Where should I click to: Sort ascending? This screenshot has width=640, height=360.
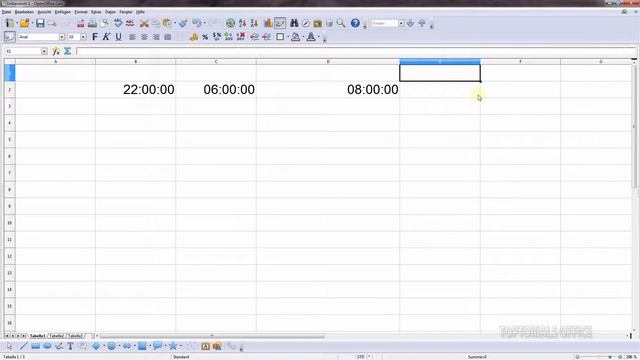click(242, 23)
